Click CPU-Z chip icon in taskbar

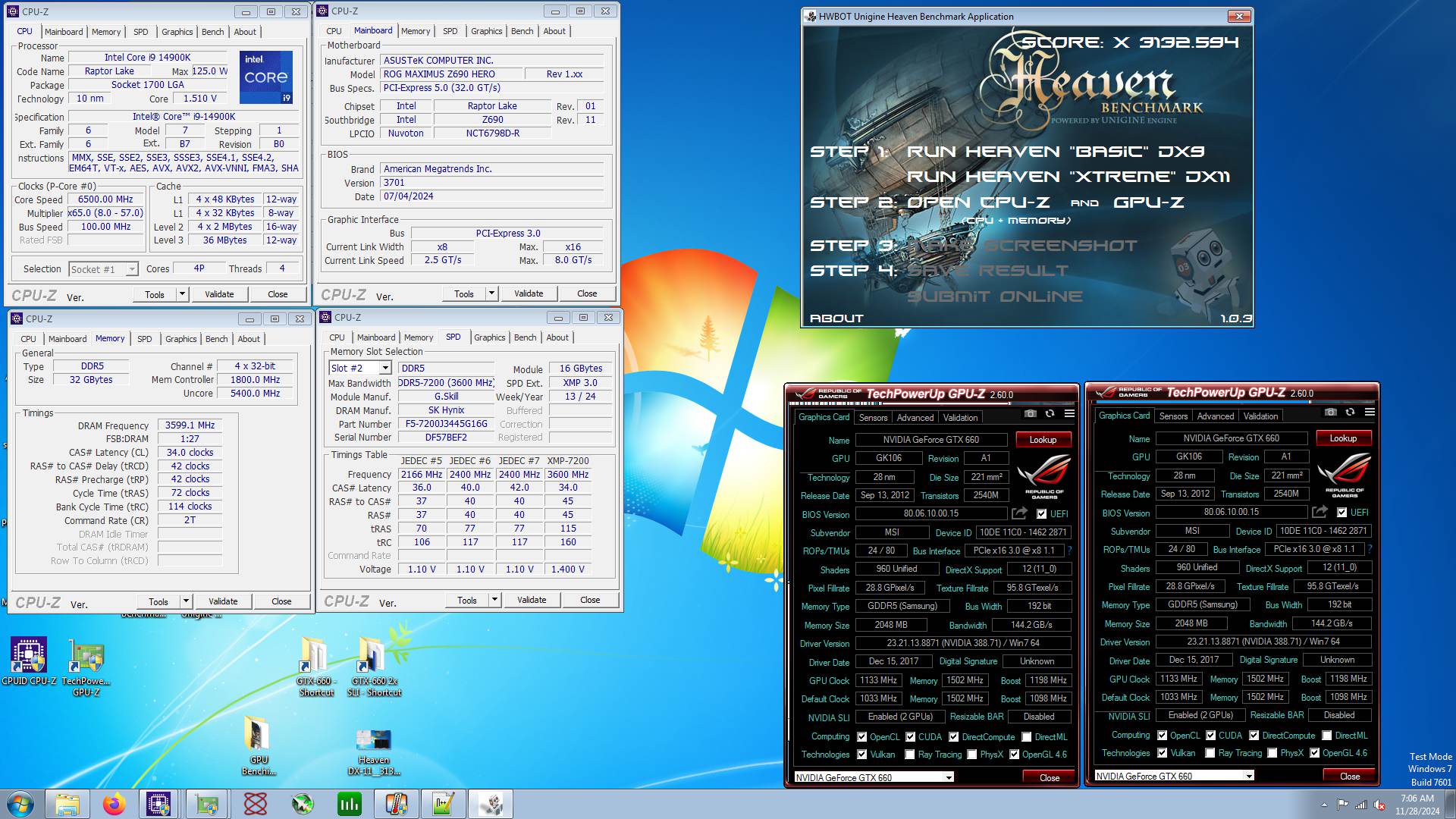158,804
